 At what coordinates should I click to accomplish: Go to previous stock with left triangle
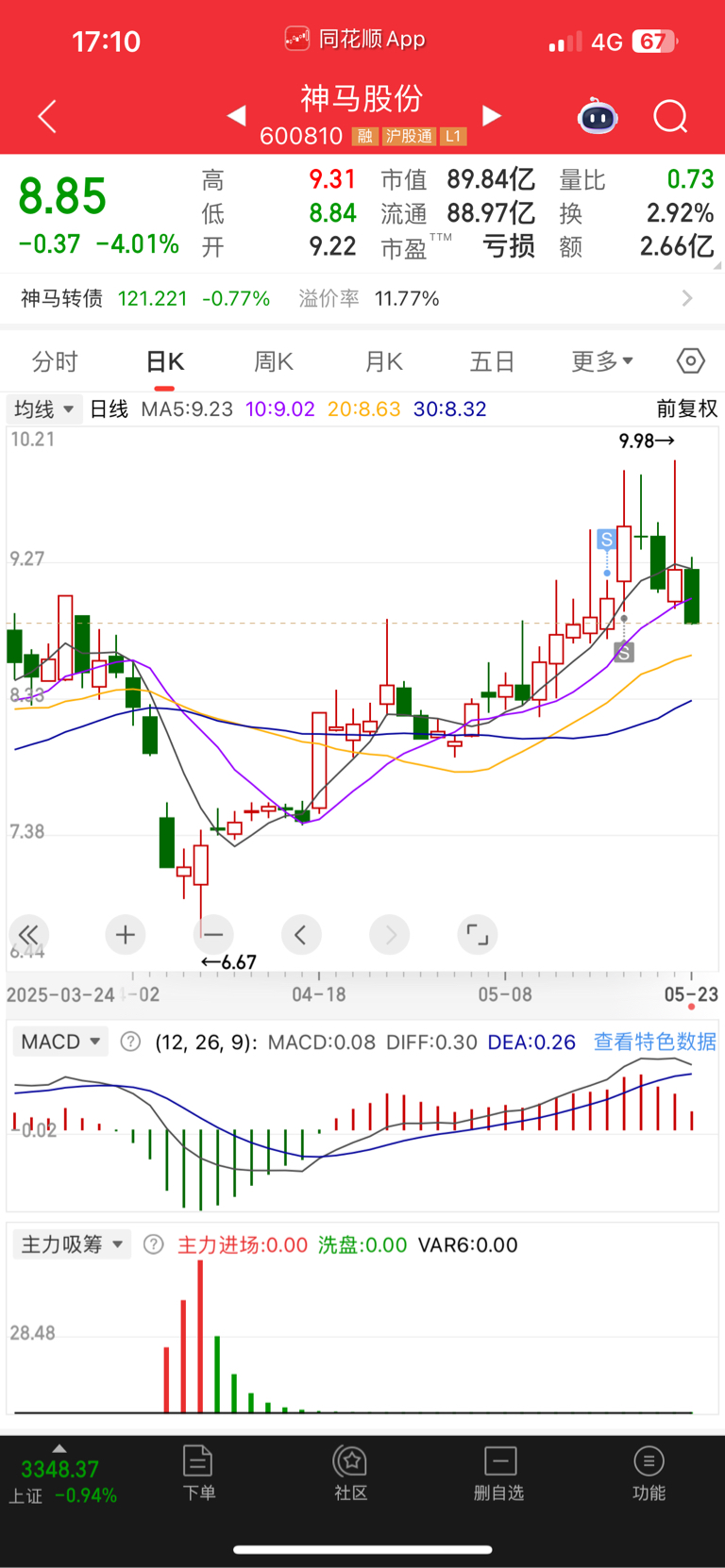click(237, 115)
